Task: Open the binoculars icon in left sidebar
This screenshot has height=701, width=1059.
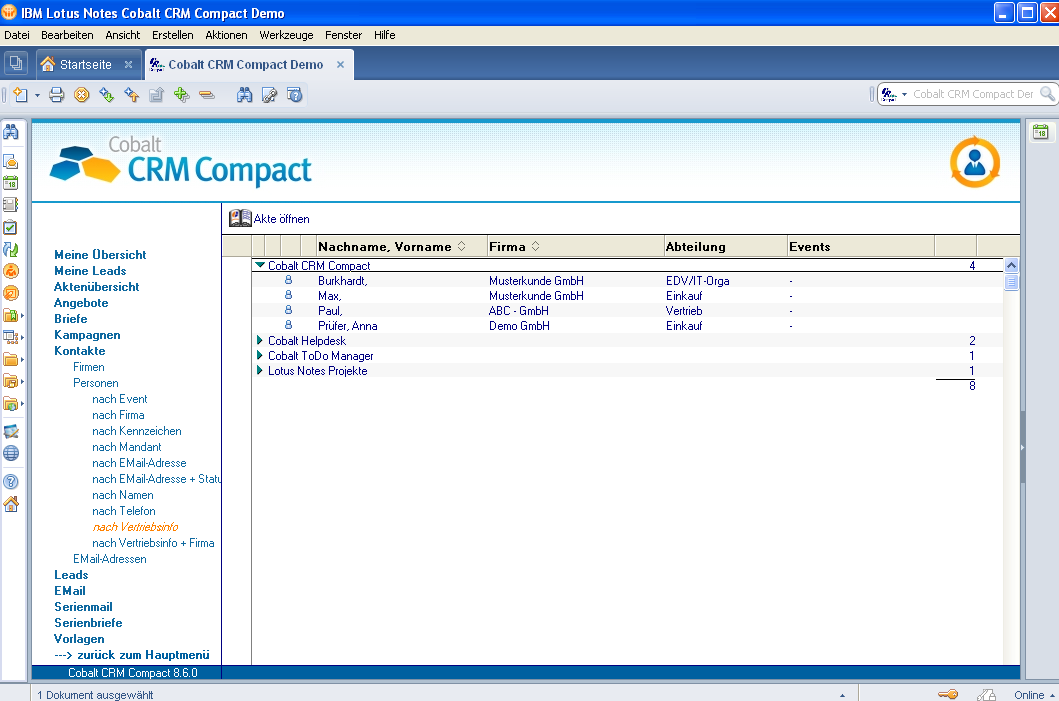Action: coord(11,132)
